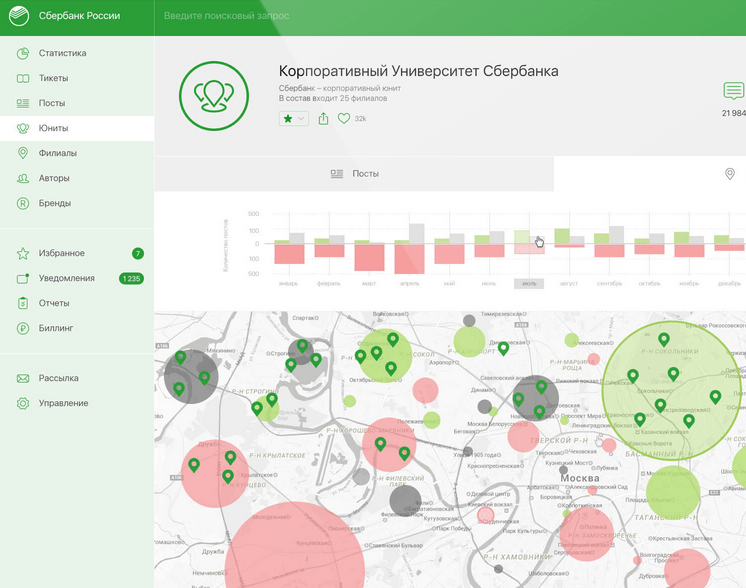
Task: Switch to the map pin tab icon
Action: (x=729, y=174)
